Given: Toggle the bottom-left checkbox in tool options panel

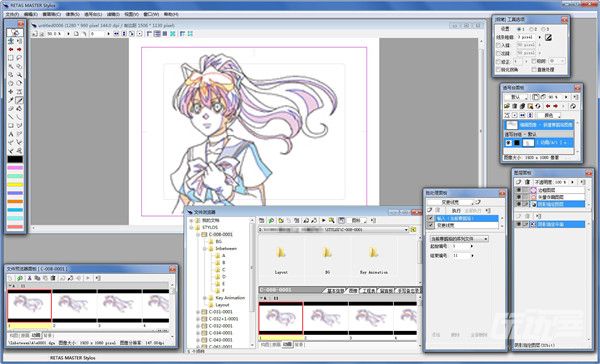Looking at the screenshot, I should (x=499, y=70).
